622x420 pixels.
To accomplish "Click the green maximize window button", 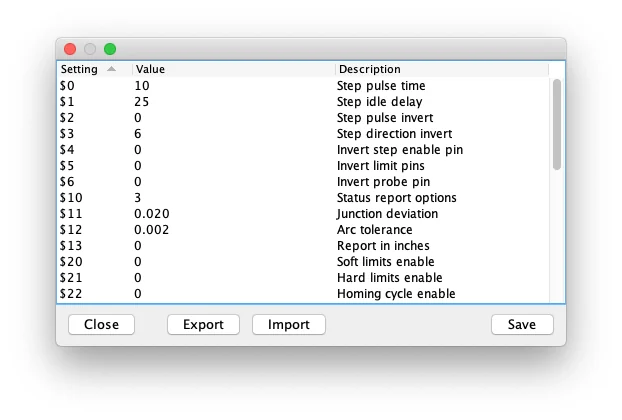I will click(110, 49).
